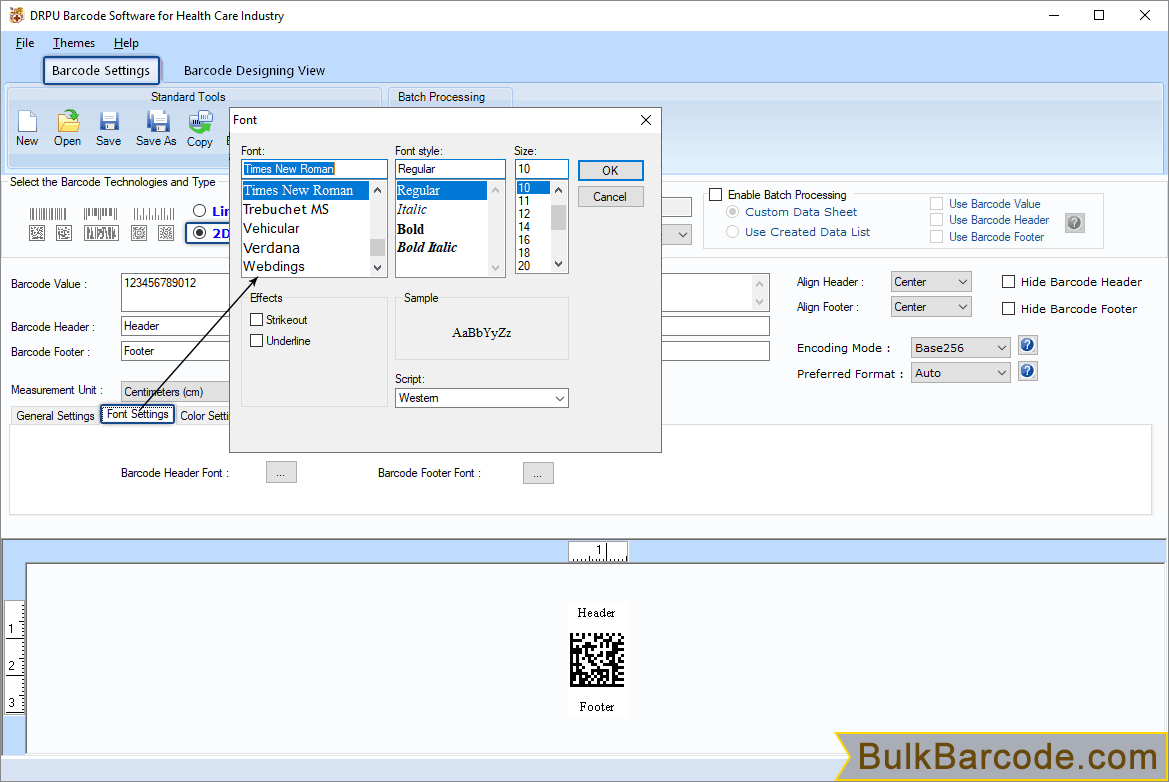Select Custom Data Sheet radio option

click(732, 212)
